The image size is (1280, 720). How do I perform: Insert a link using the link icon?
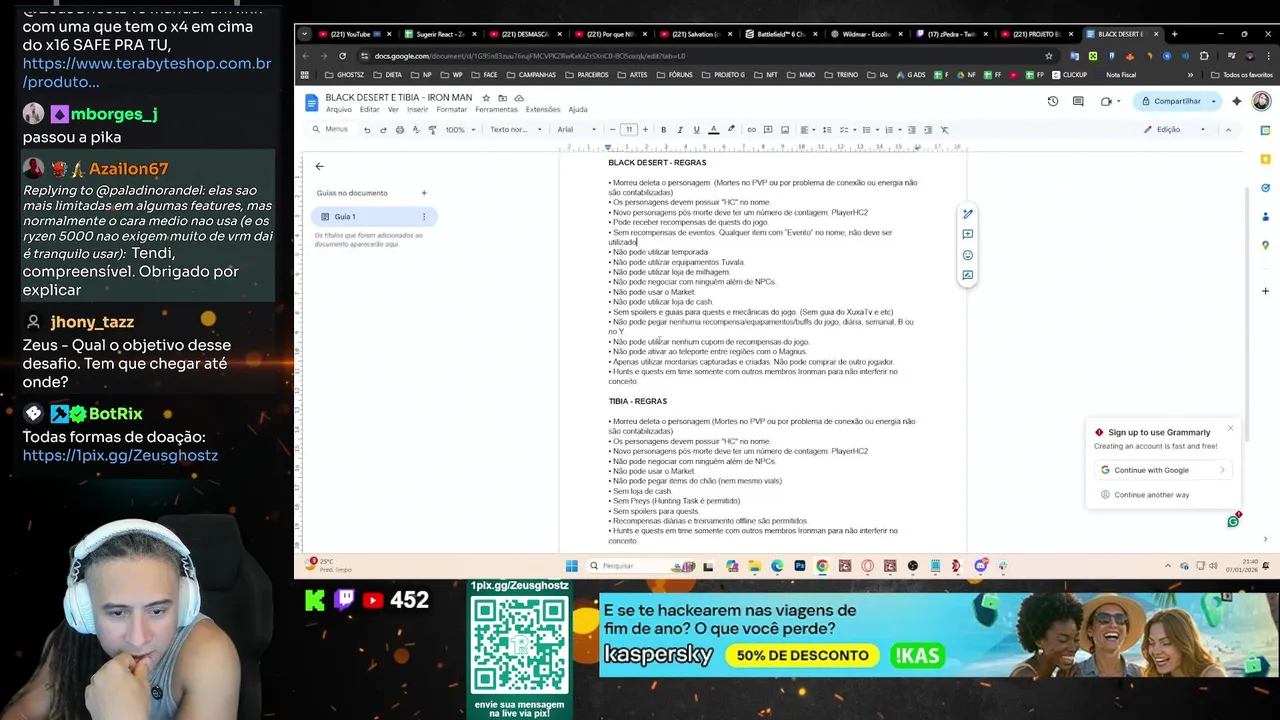[752, 130]
